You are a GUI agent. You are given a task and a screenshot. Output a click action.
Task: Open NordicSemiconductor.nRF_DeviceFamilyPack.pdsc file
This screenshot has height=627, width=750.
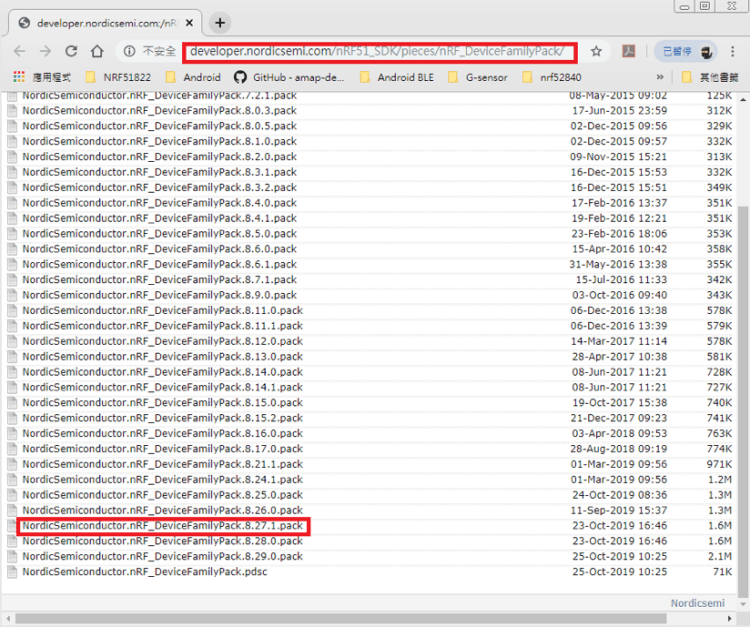click(x=145, y=572)
